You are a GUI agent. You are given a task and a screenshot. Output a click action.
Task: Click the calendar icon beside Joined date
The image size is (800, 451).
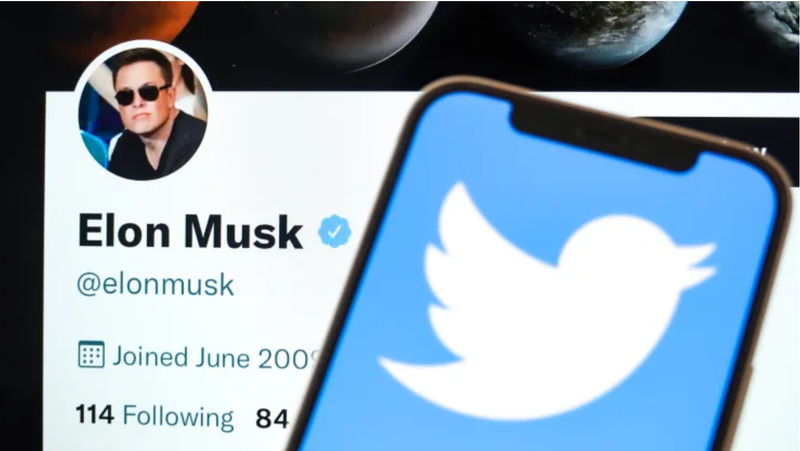pos(91,354)
